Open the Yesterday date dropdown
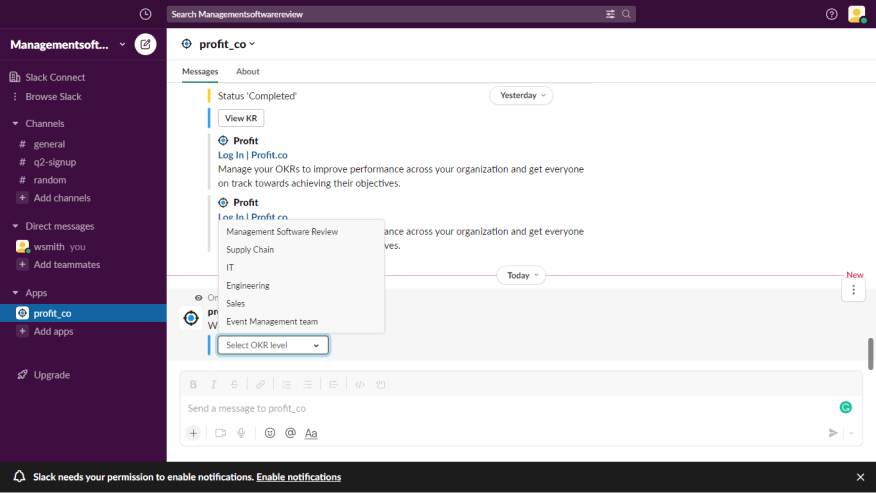Screen dimensions: 876x493 [521, 96]
